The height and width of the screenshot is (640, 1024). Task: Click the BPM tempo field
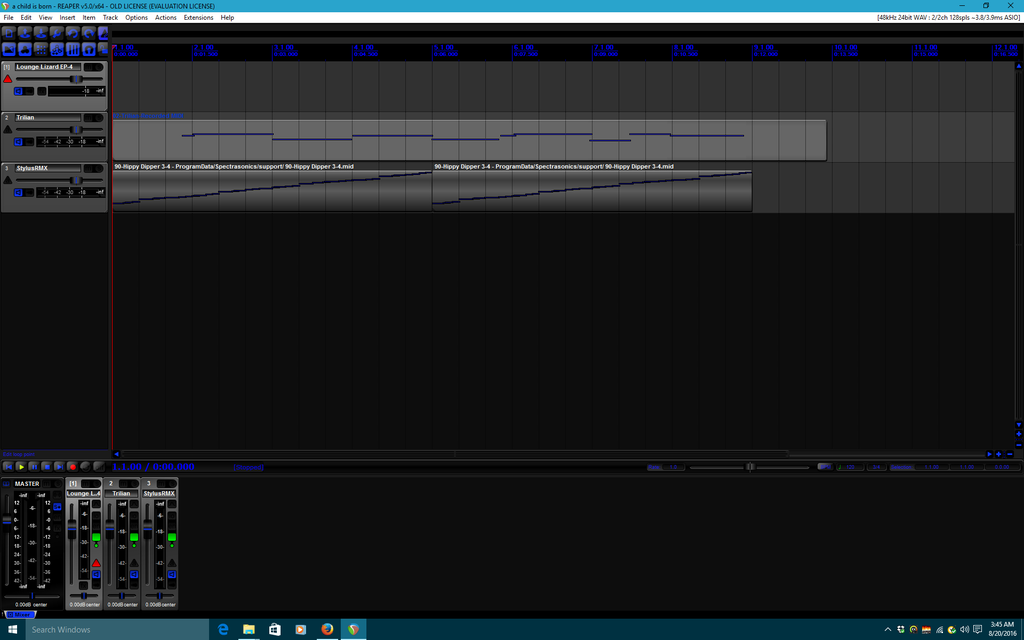pos(851,467)
